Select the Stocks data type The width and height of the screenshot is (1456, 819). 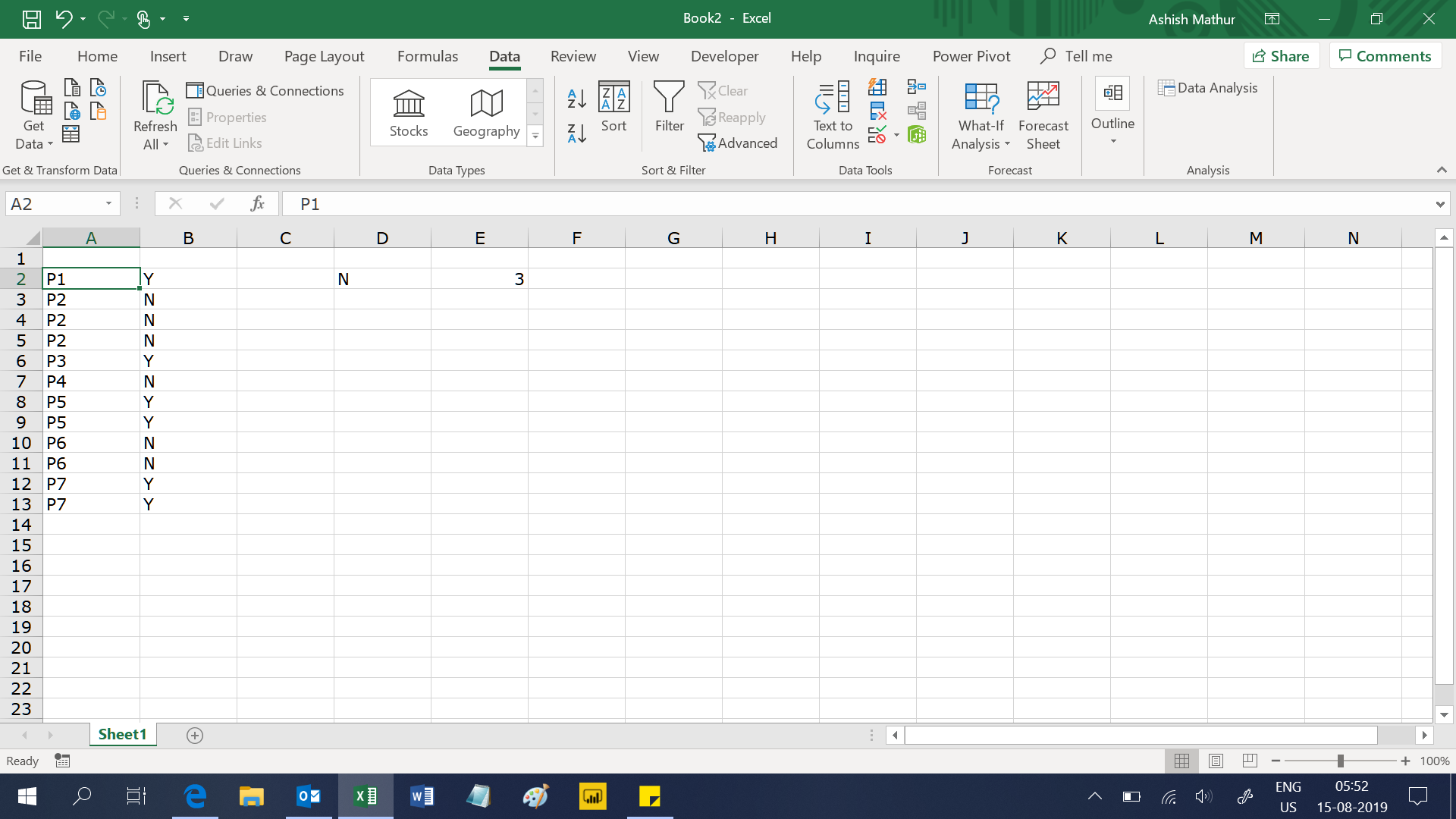[x=409, y=114]
